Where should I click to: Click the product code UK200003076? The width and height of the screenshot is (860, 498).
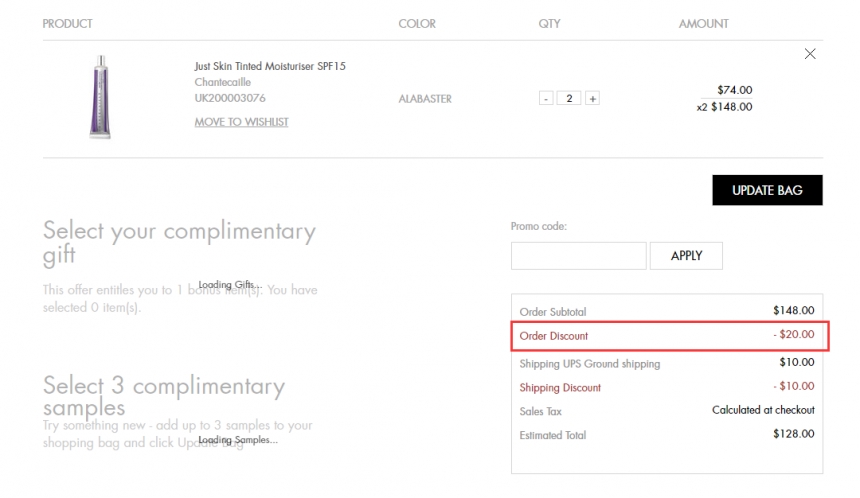click(230, 98)
